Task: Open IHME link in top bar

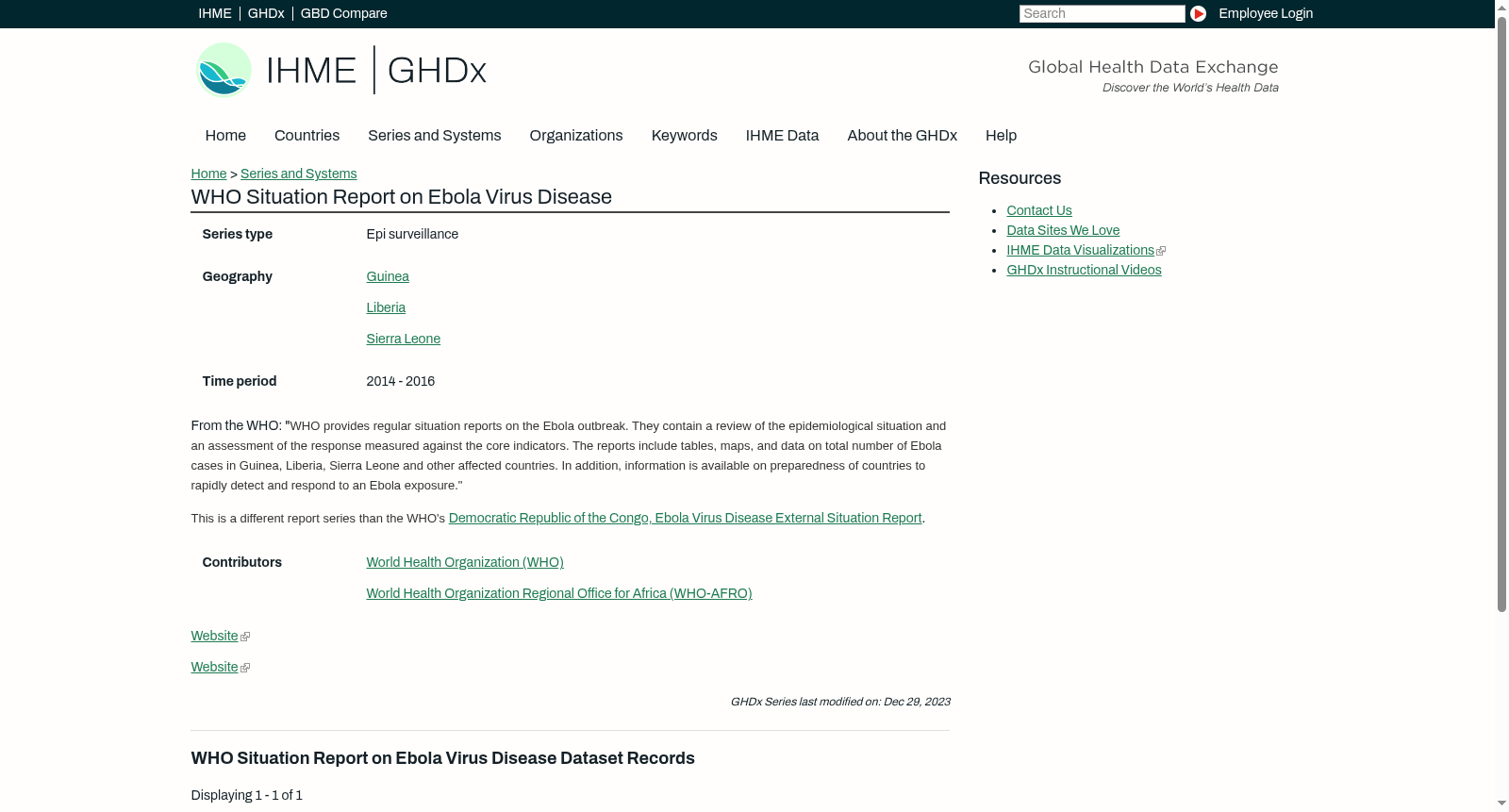Action: pos(214,13)
